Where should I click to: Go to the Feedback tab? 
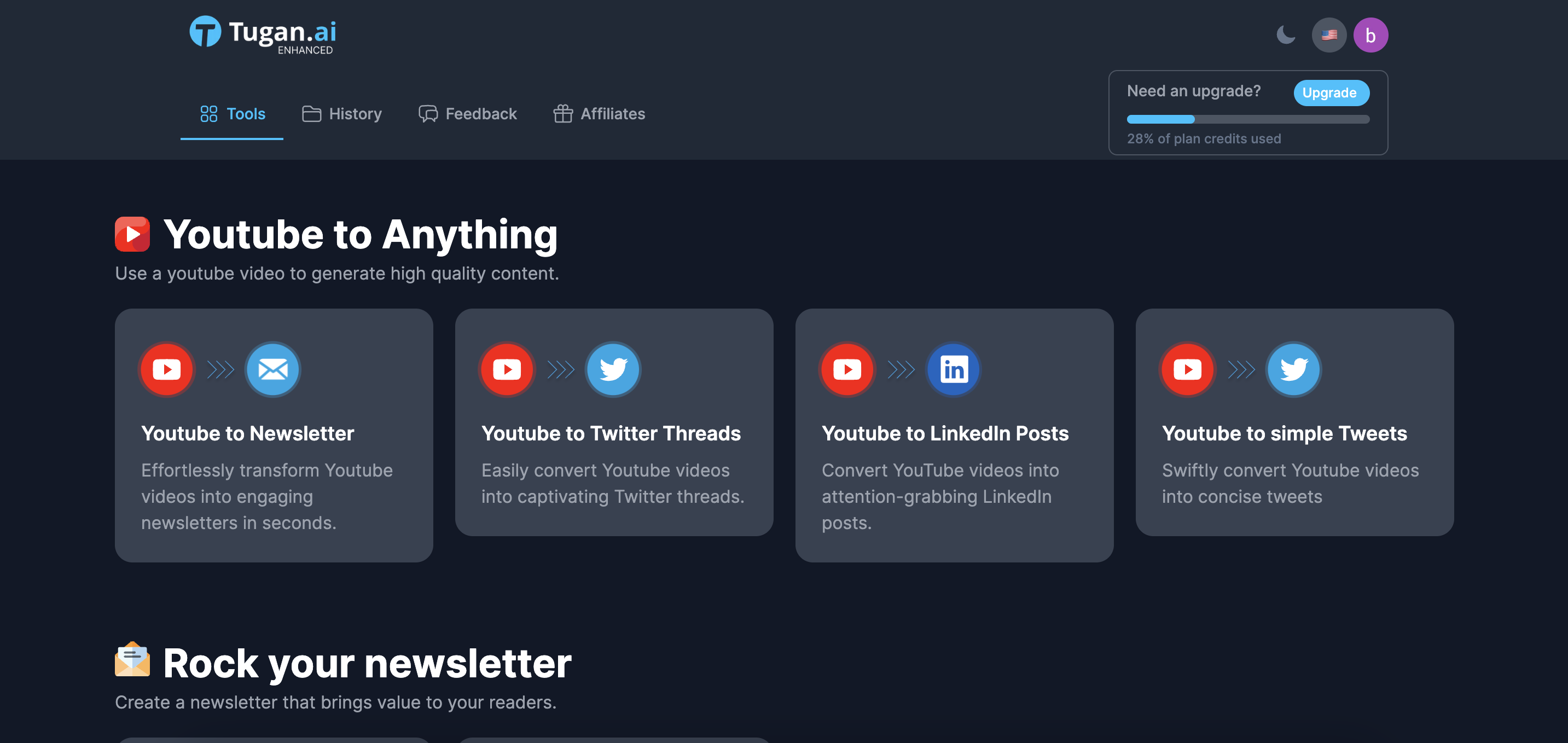(x=467, y=114)
